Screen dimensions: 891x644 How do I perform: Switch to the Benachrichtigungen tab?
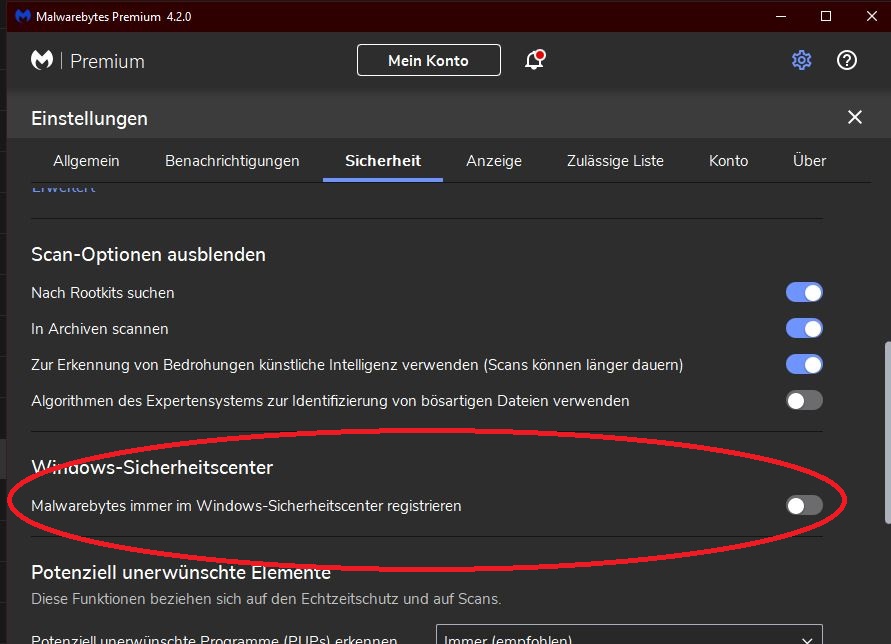click(232, 161)
